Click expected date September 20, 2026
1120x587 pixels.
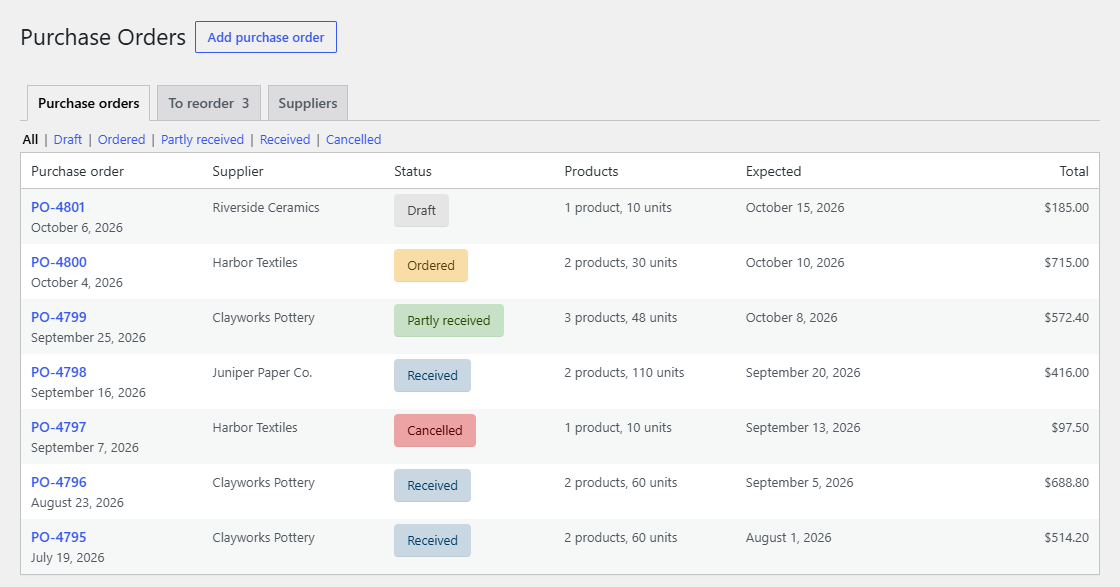[803, 373]
